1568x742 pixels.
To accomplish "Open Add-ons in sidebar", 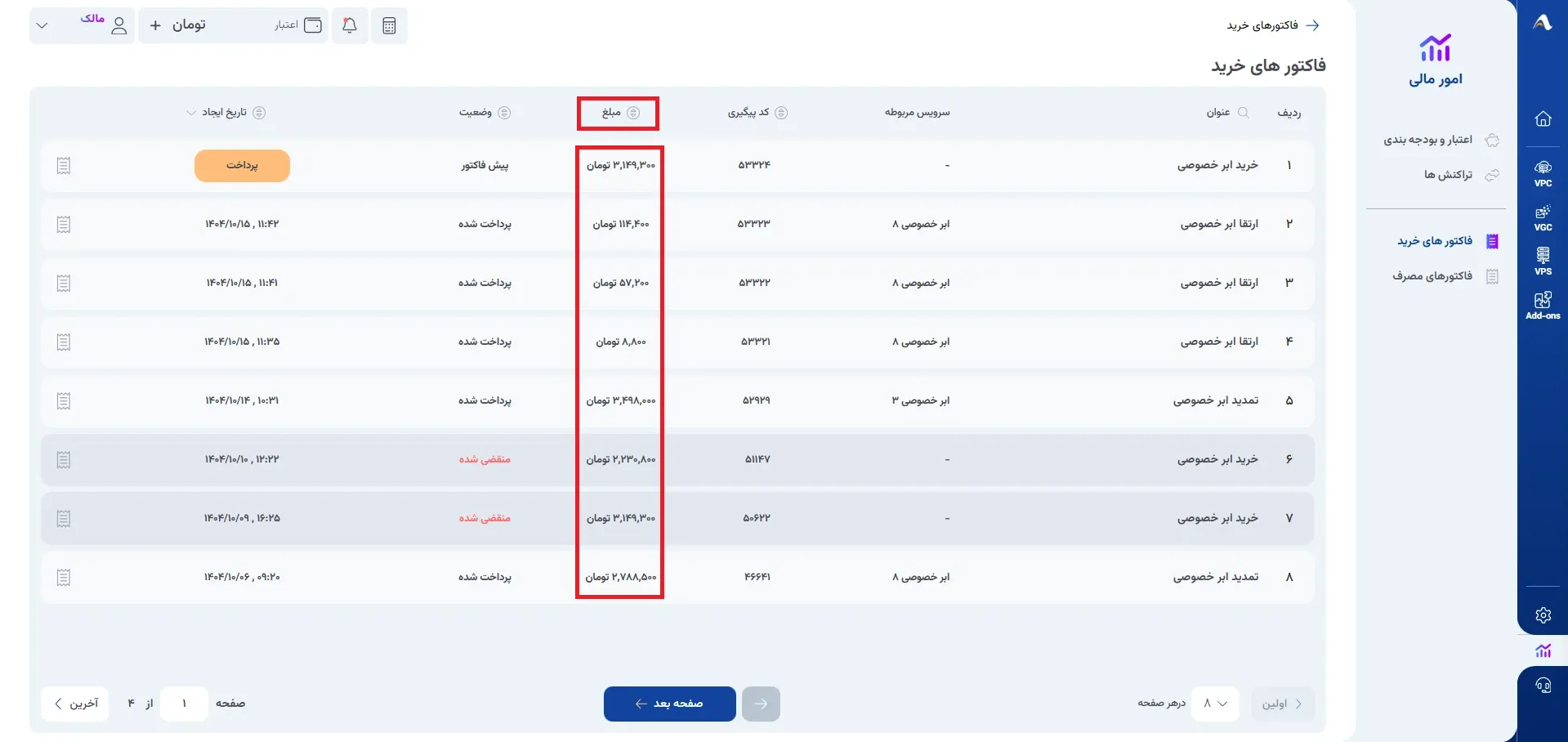I will 1543,306.
